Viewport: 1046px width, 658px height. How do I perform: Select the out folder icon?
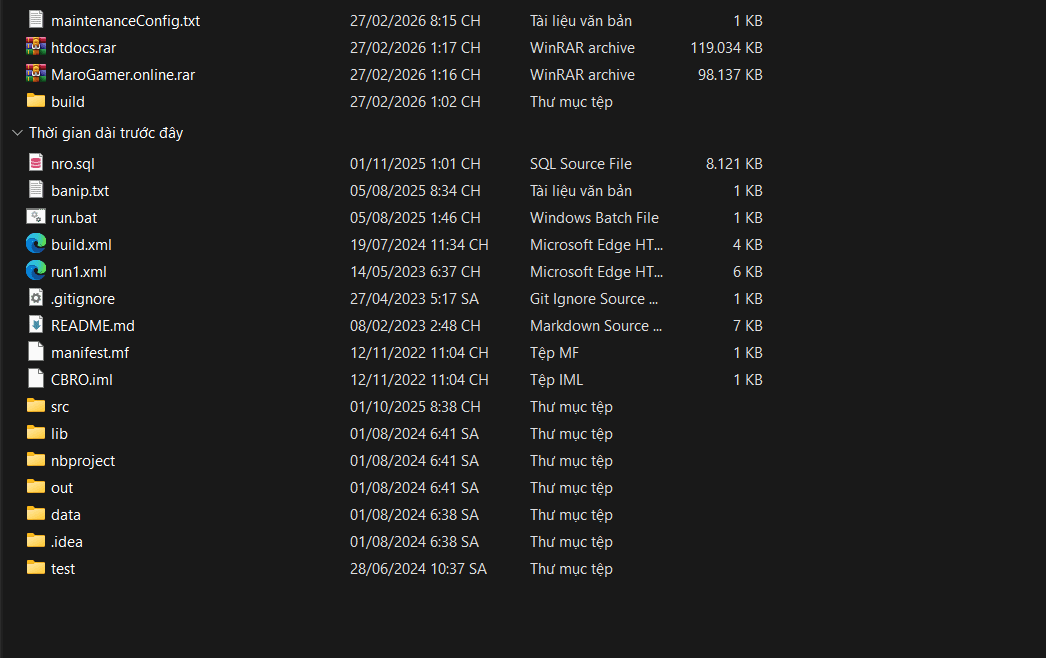[x=36, y=486]
